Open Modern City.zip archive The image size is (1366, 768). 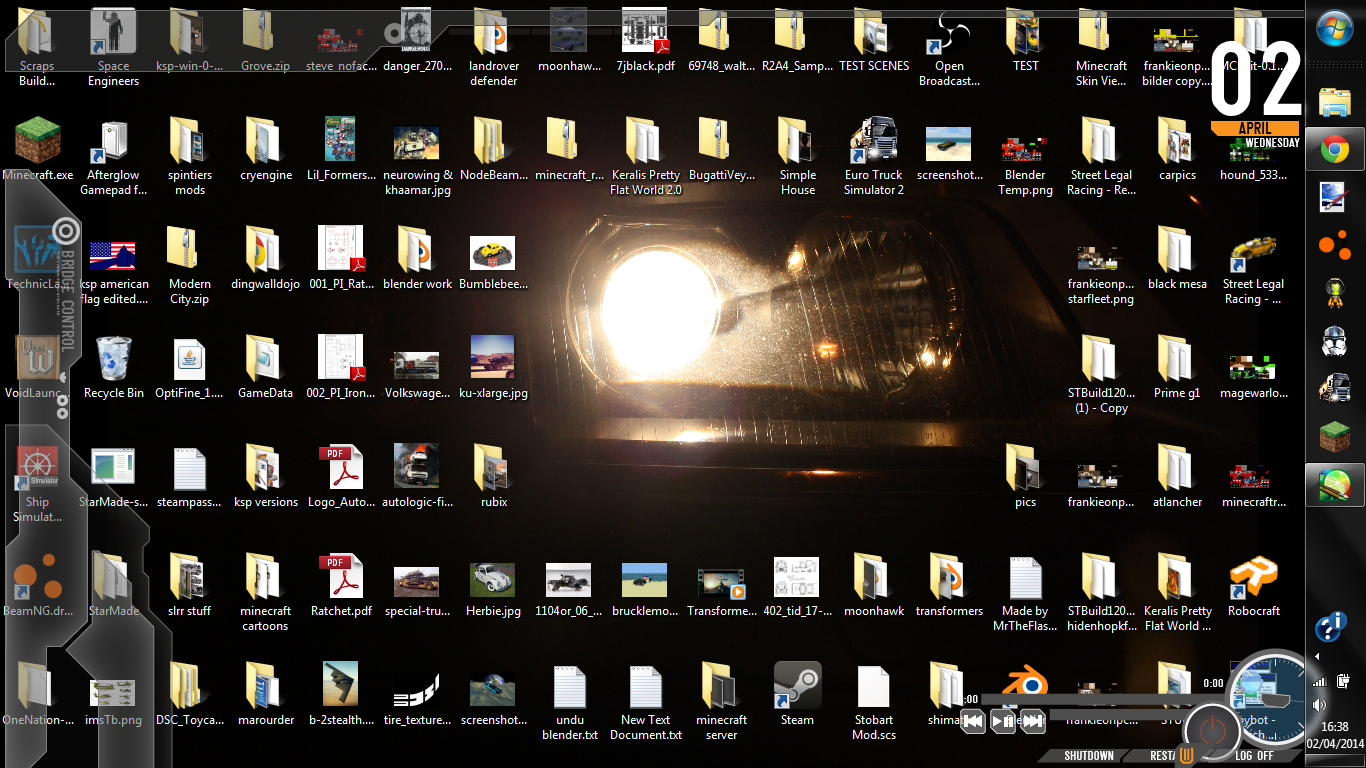[189, 267]
